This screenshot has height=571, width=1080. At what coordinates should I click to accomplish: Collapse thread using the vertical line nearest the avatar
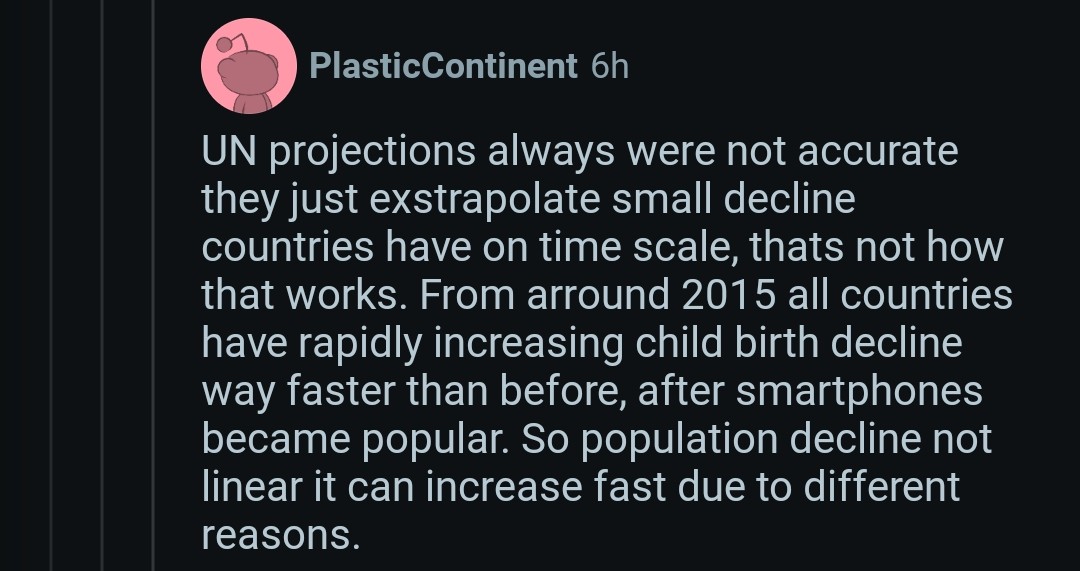pyautogui.click(x=153, y=285)
